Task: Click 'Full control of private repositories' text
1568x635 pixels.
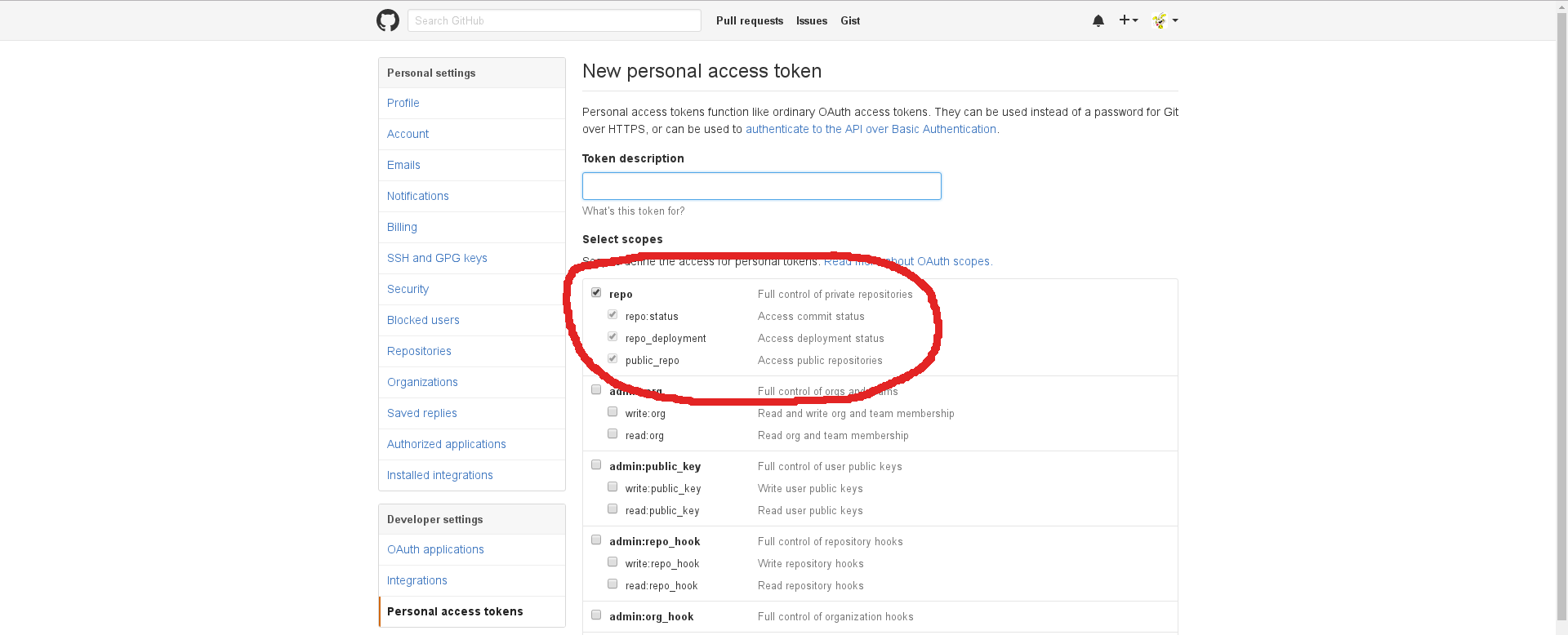Action: [x=835, y=294]
